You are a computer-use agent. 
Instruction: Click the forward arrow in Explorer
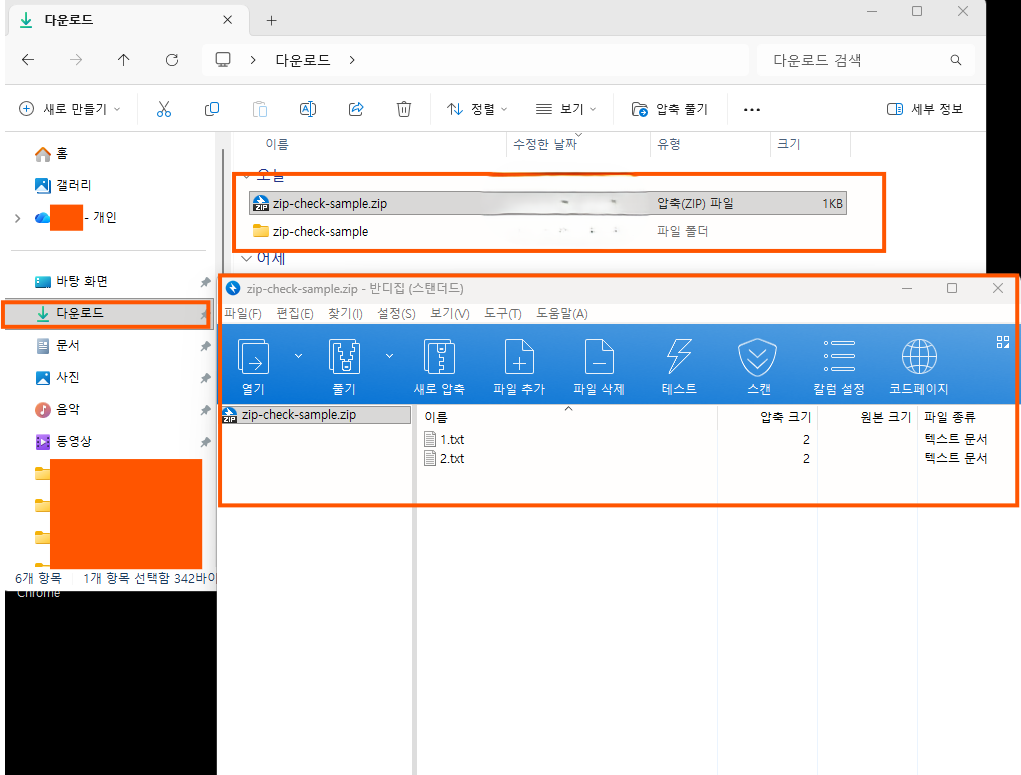[76, 60]
